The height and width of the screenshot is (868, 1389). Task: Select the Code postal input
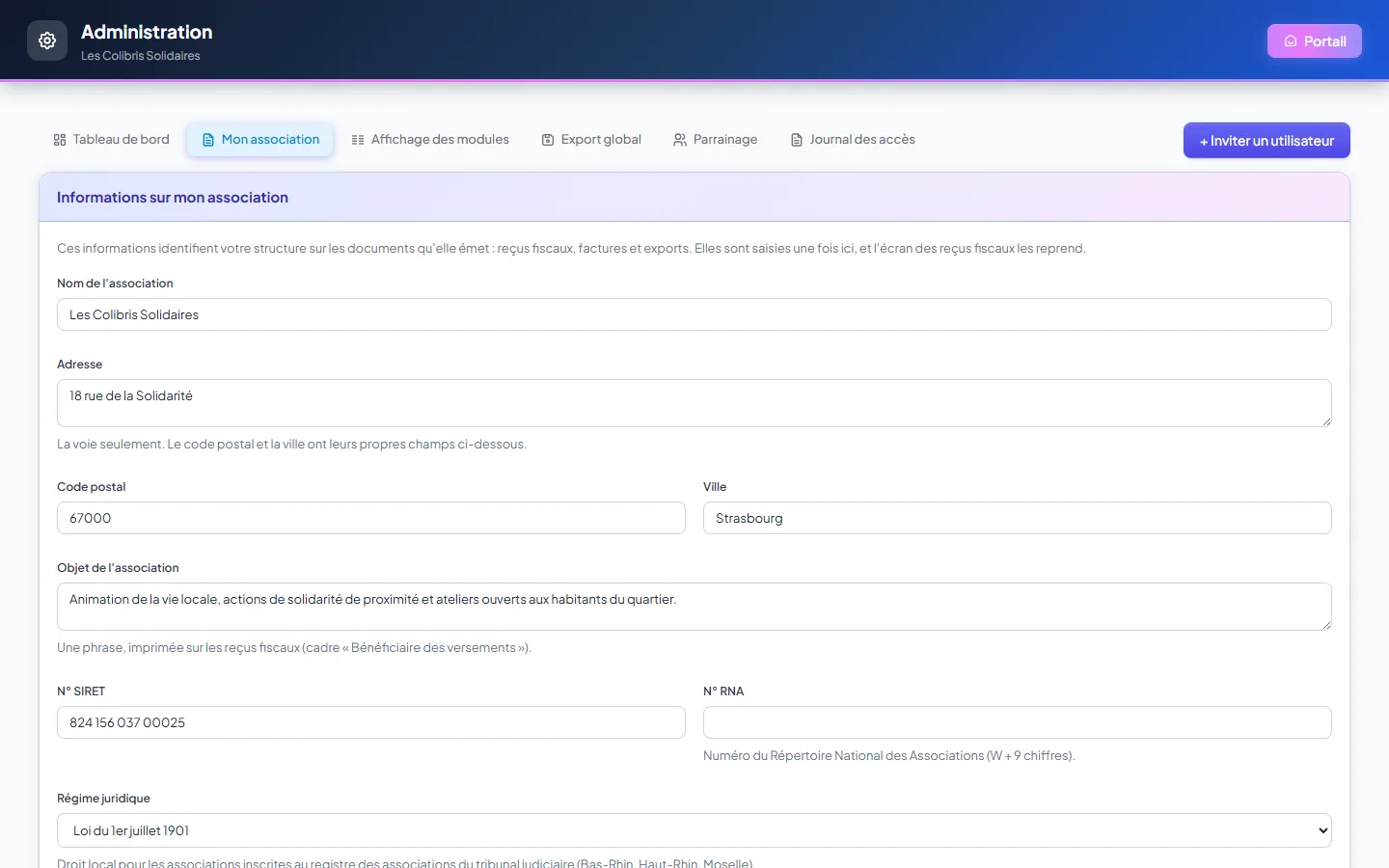[371, 518]
